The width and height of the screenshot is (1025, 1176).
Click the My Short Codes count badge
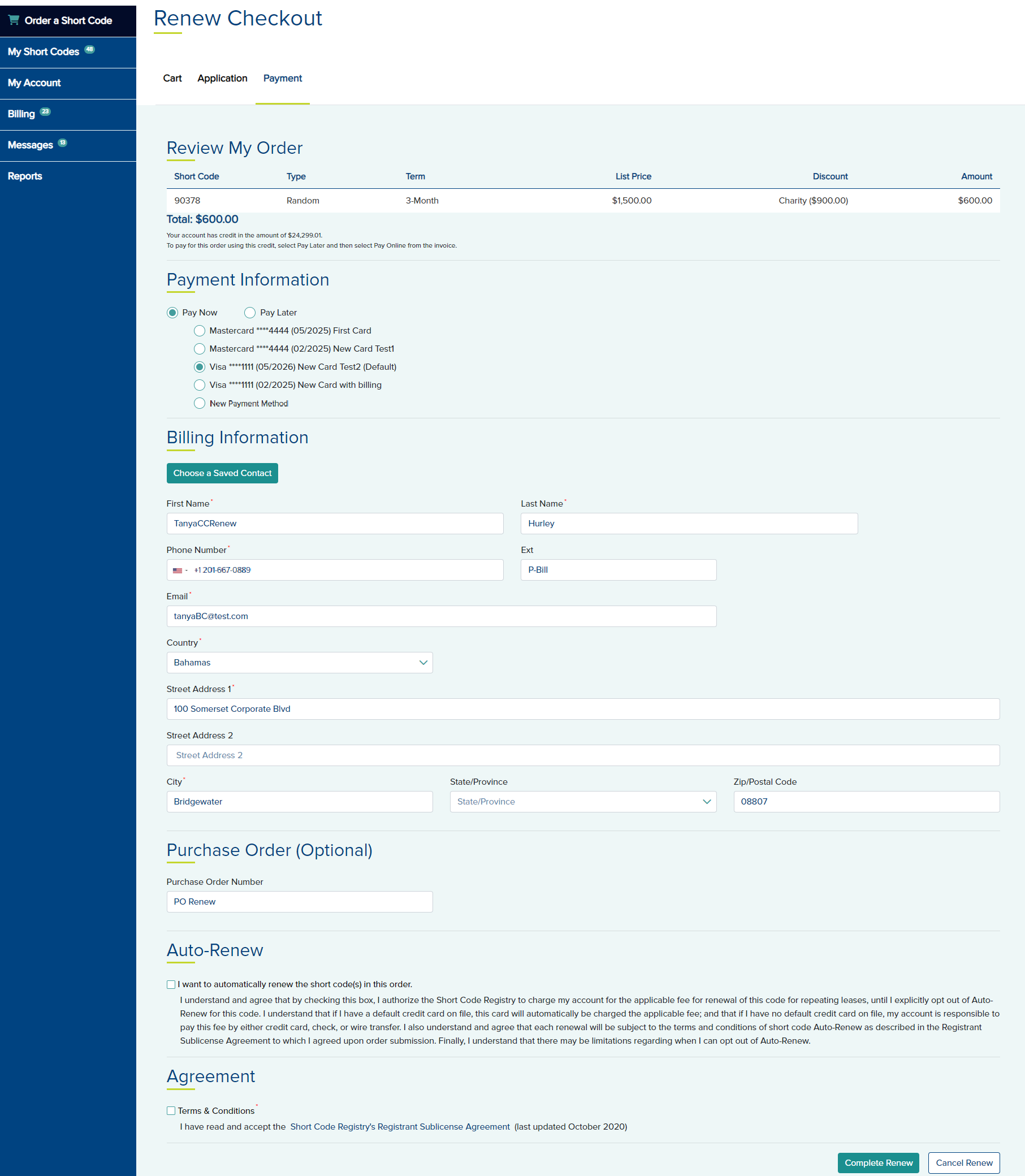[x=90, y=49]
